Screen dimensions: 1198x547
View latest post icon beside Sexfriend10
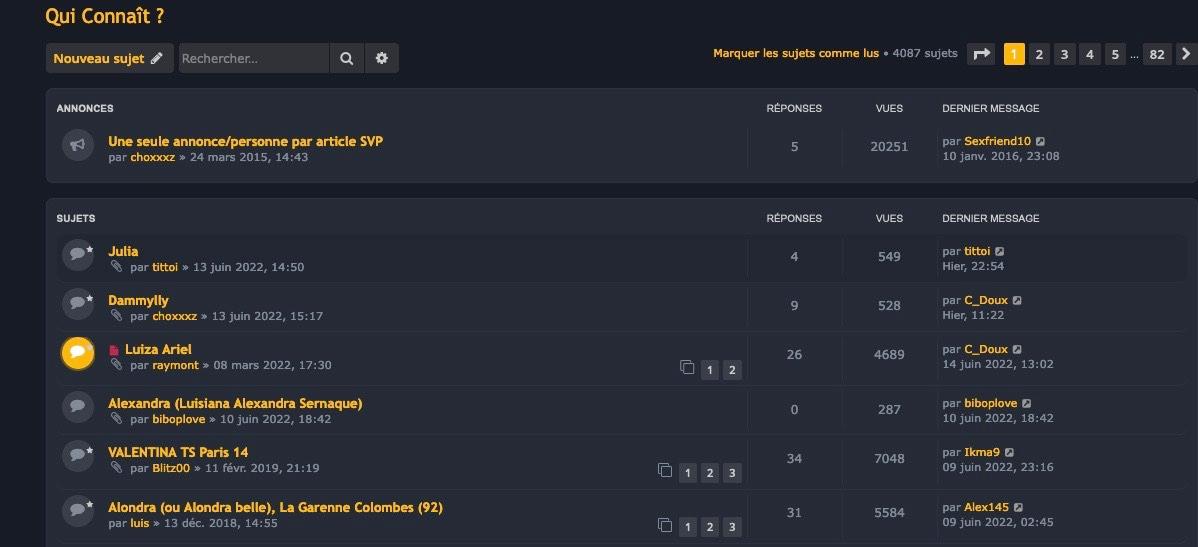click(x=1040, y=142)
